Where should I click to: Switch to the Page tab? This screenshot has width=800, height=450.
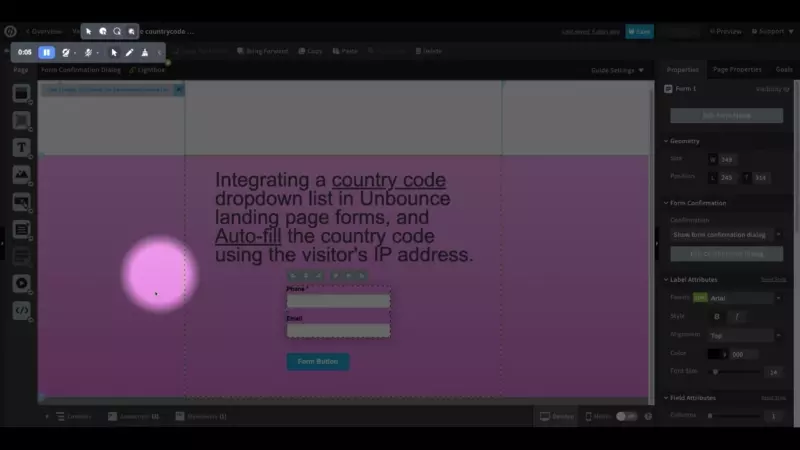point(20,70)
